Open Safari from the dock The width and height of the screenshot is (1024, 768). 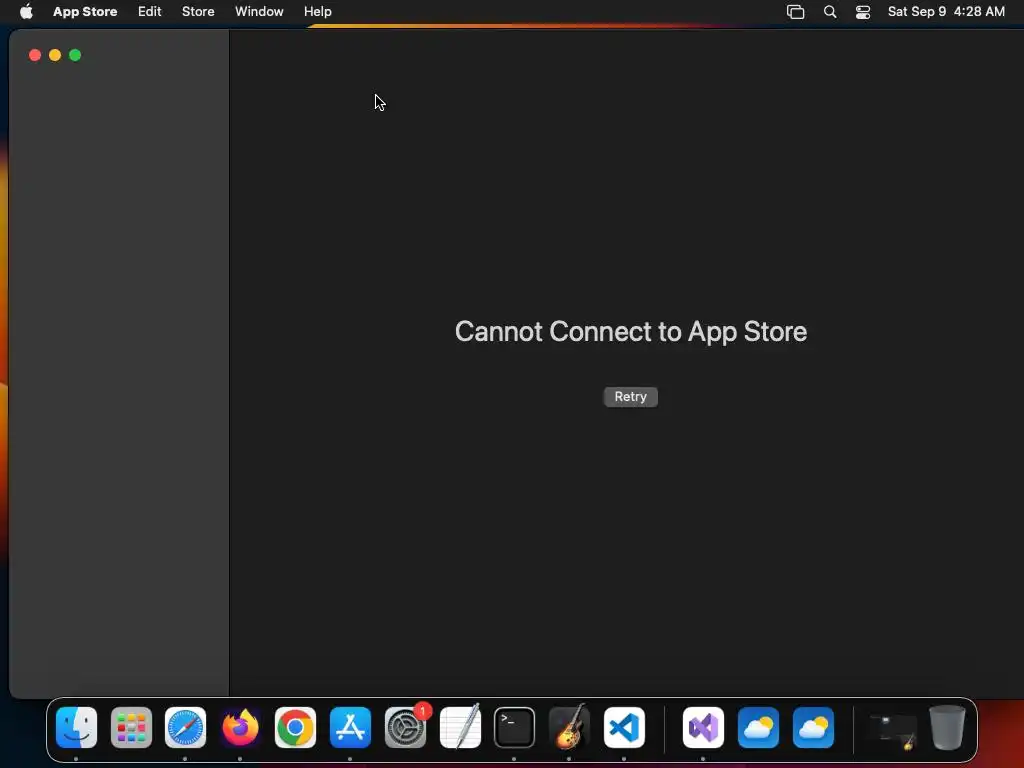[185, 728]
